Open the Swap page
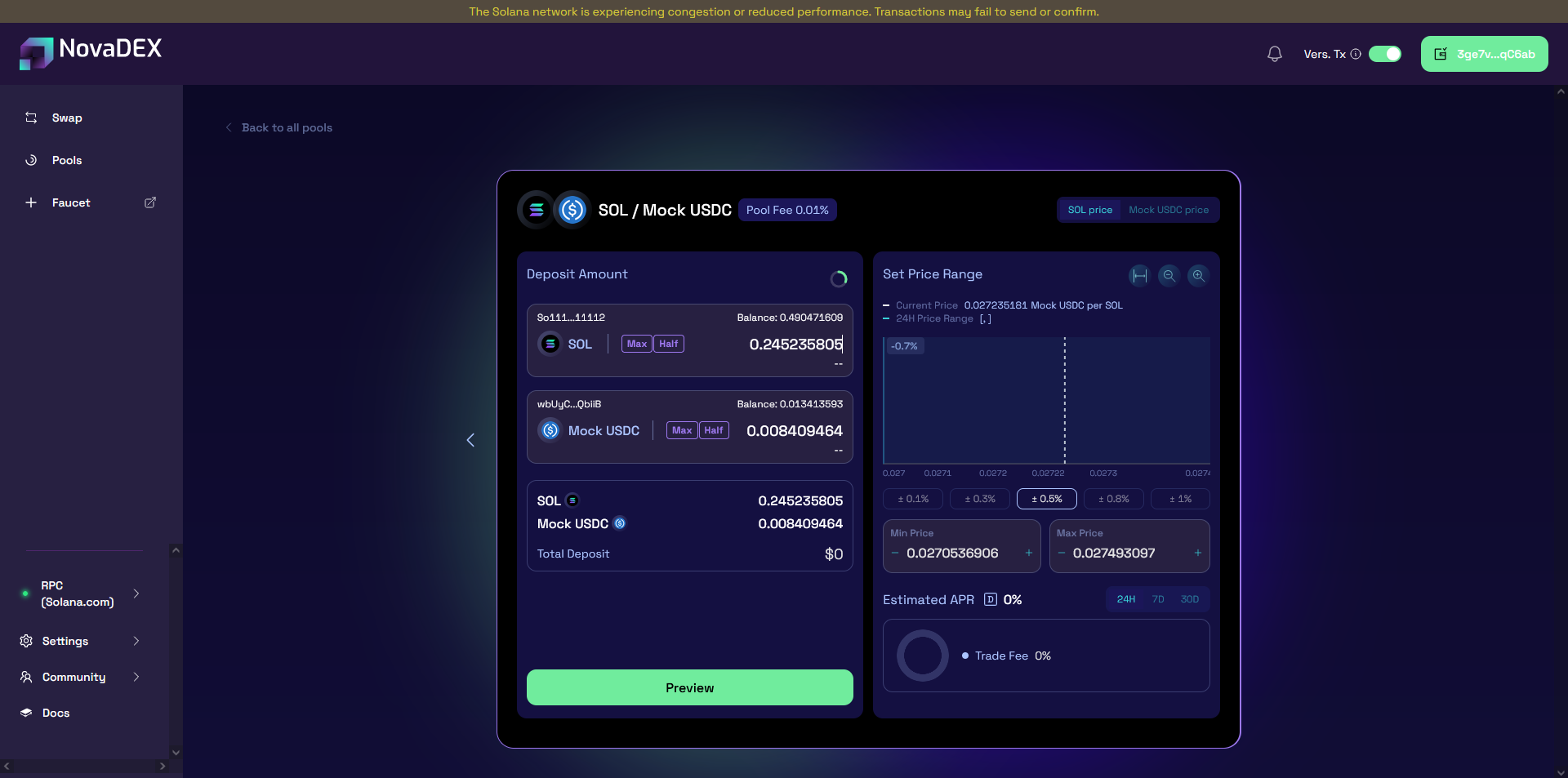 [67, 118]
